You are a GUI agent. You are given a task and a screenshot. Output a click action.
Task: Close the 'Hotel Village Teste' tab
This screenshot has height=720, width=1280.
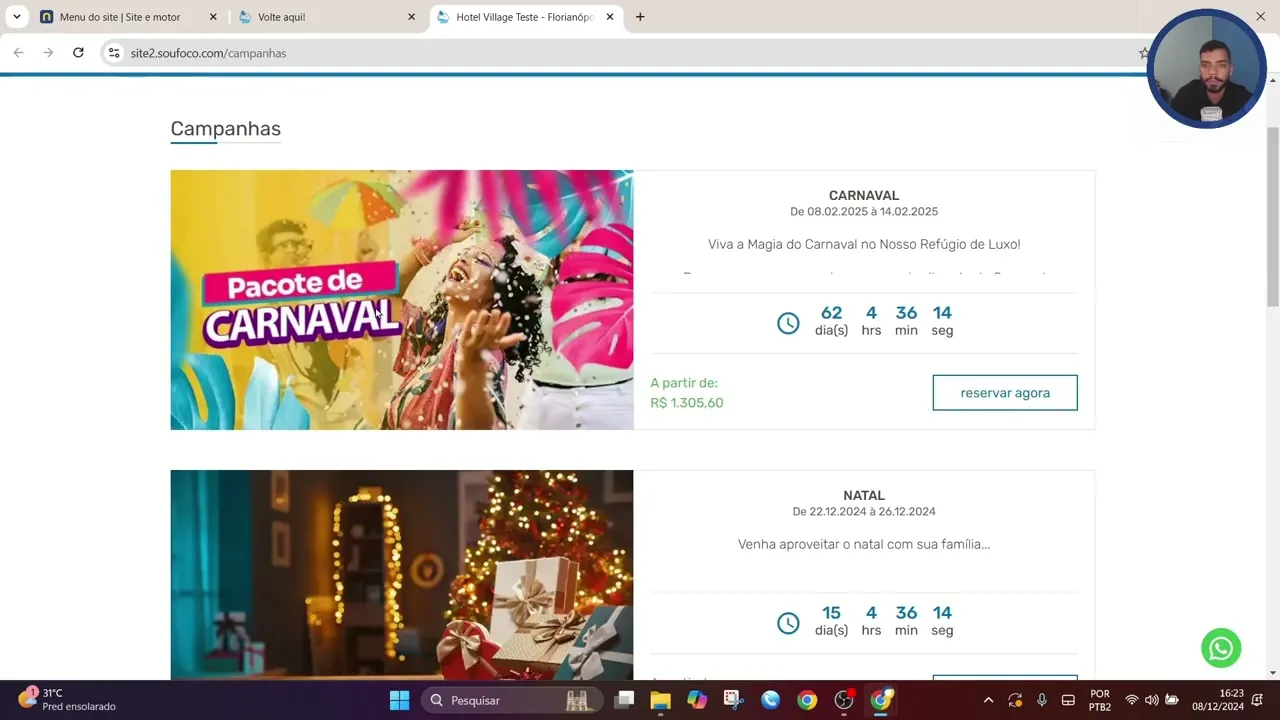tap(610, 17)
